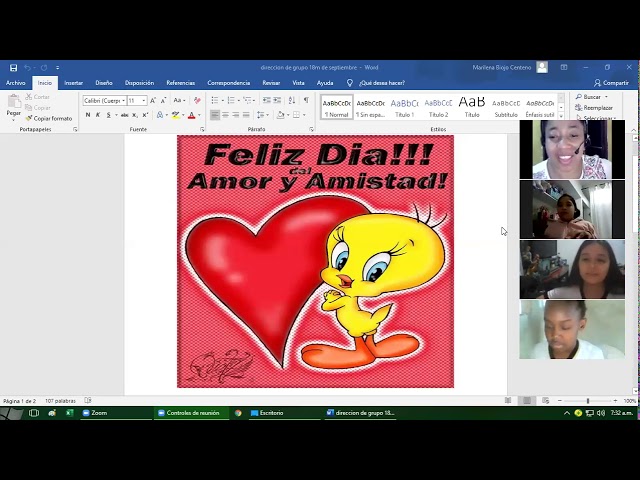Open the Disposición tab

click(139, 83)
